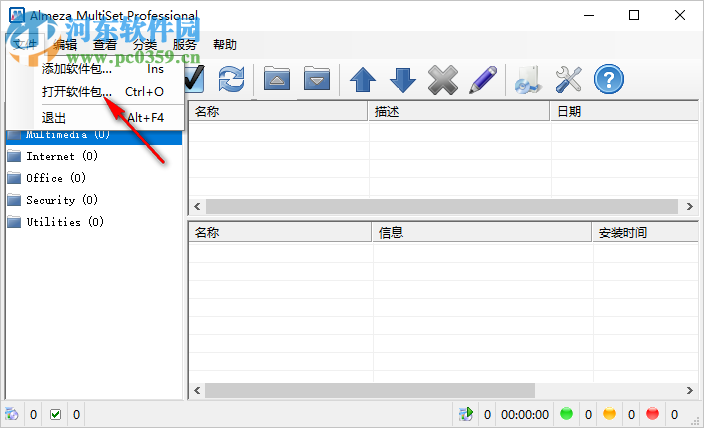Delete item using gray X icon

[443, 80]
